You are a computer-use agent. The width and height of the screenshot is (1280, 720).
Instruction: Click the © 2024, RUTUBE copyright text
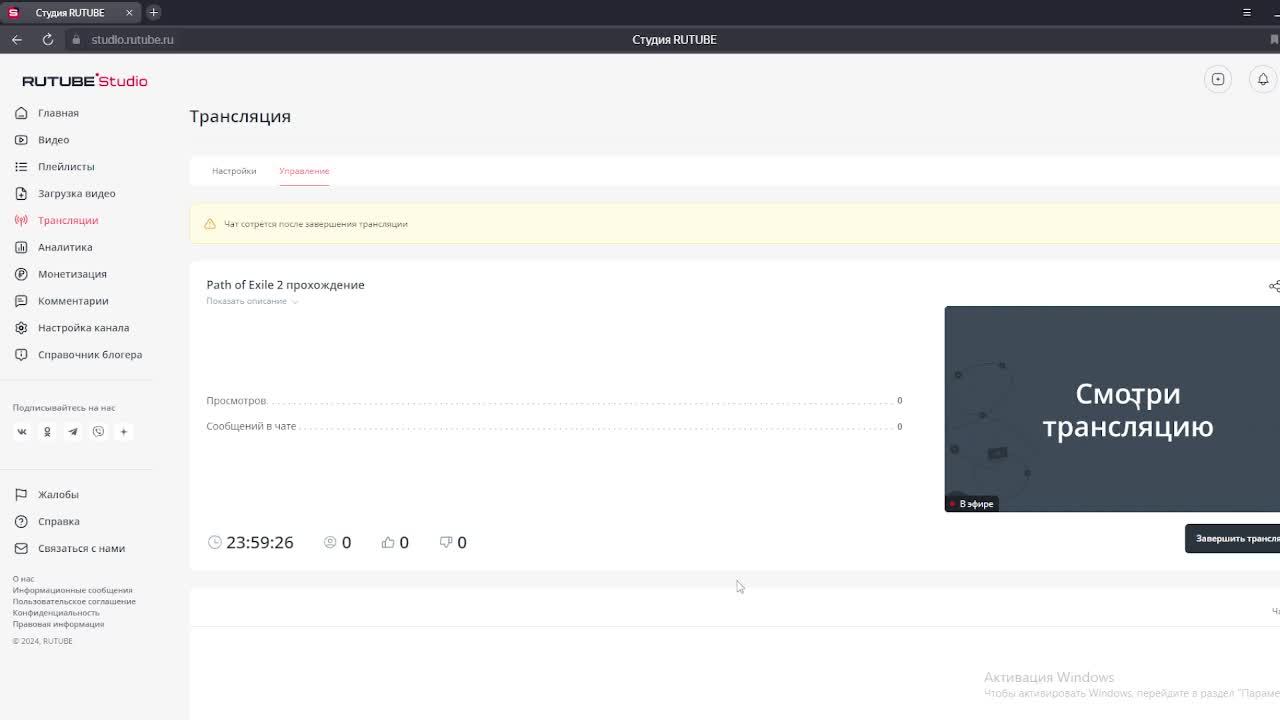click(42, 641)
